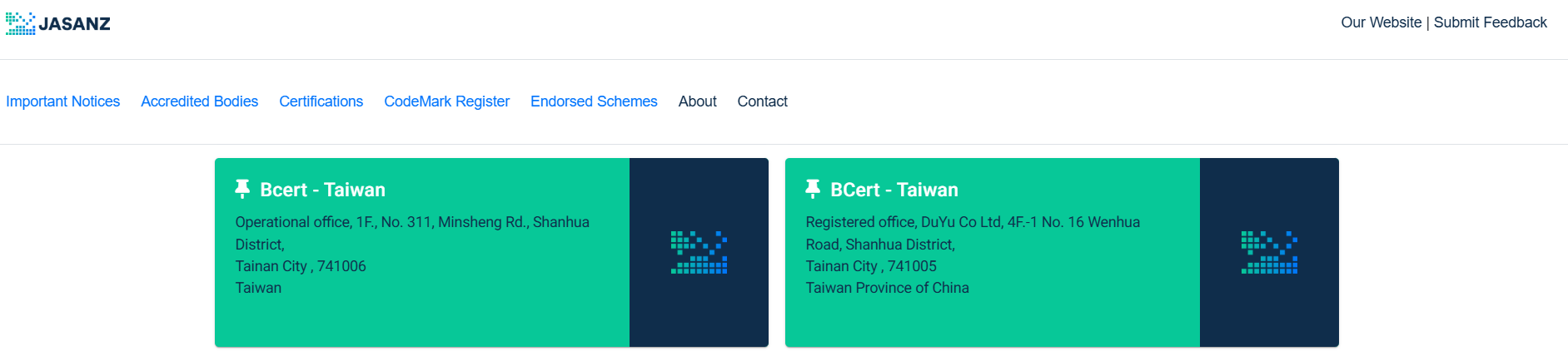Open Important Notices page
Screen dimensions: 1568x356
[63, 101]
